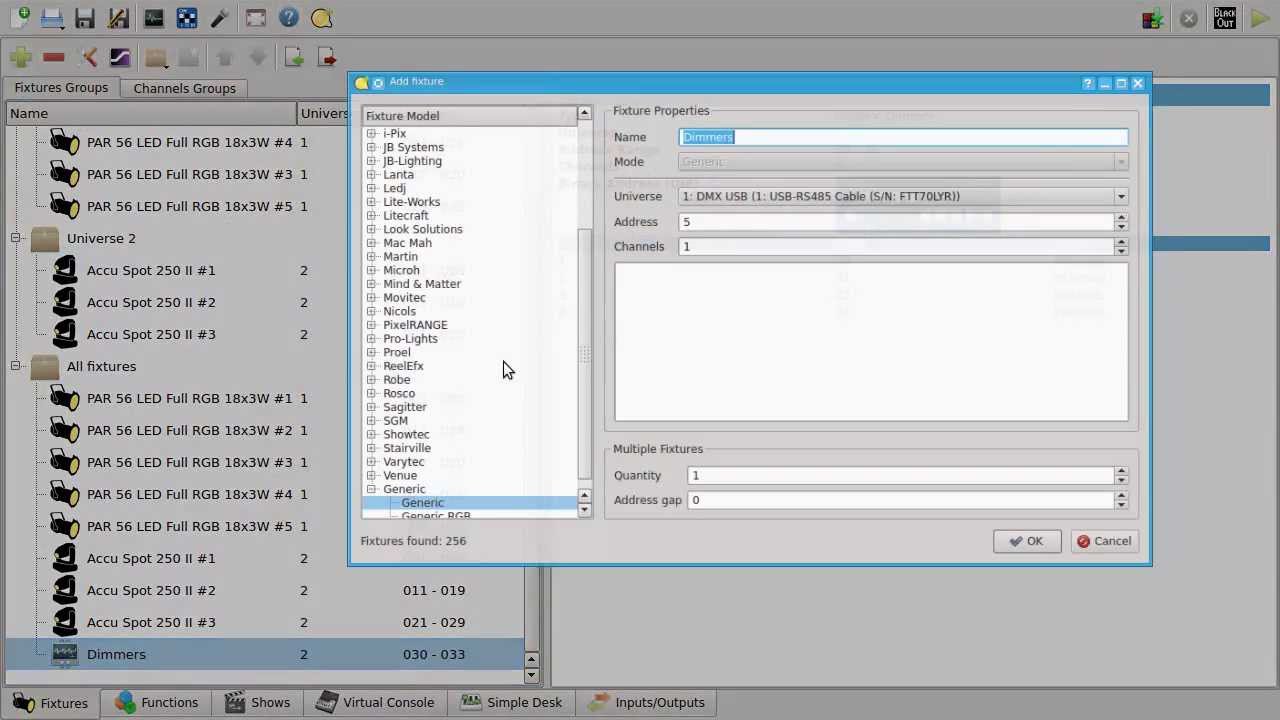The width and height of the screenshot is (1280, 720).
Task: Click the audio input microphone icon
Action: (x=220, y=18)
